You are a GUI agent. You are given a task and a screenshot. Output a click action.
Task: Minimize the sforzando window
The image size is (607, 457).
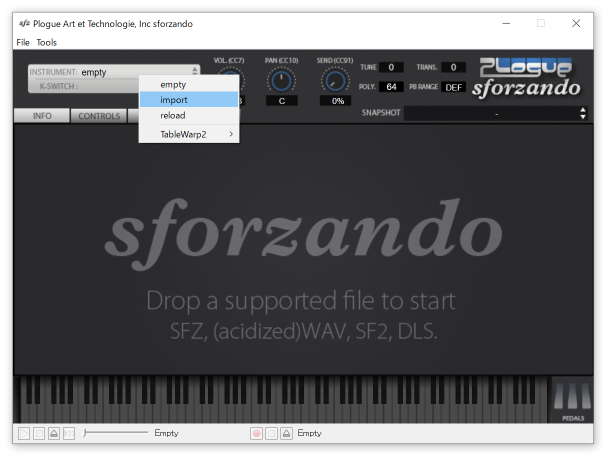[506, 24]
